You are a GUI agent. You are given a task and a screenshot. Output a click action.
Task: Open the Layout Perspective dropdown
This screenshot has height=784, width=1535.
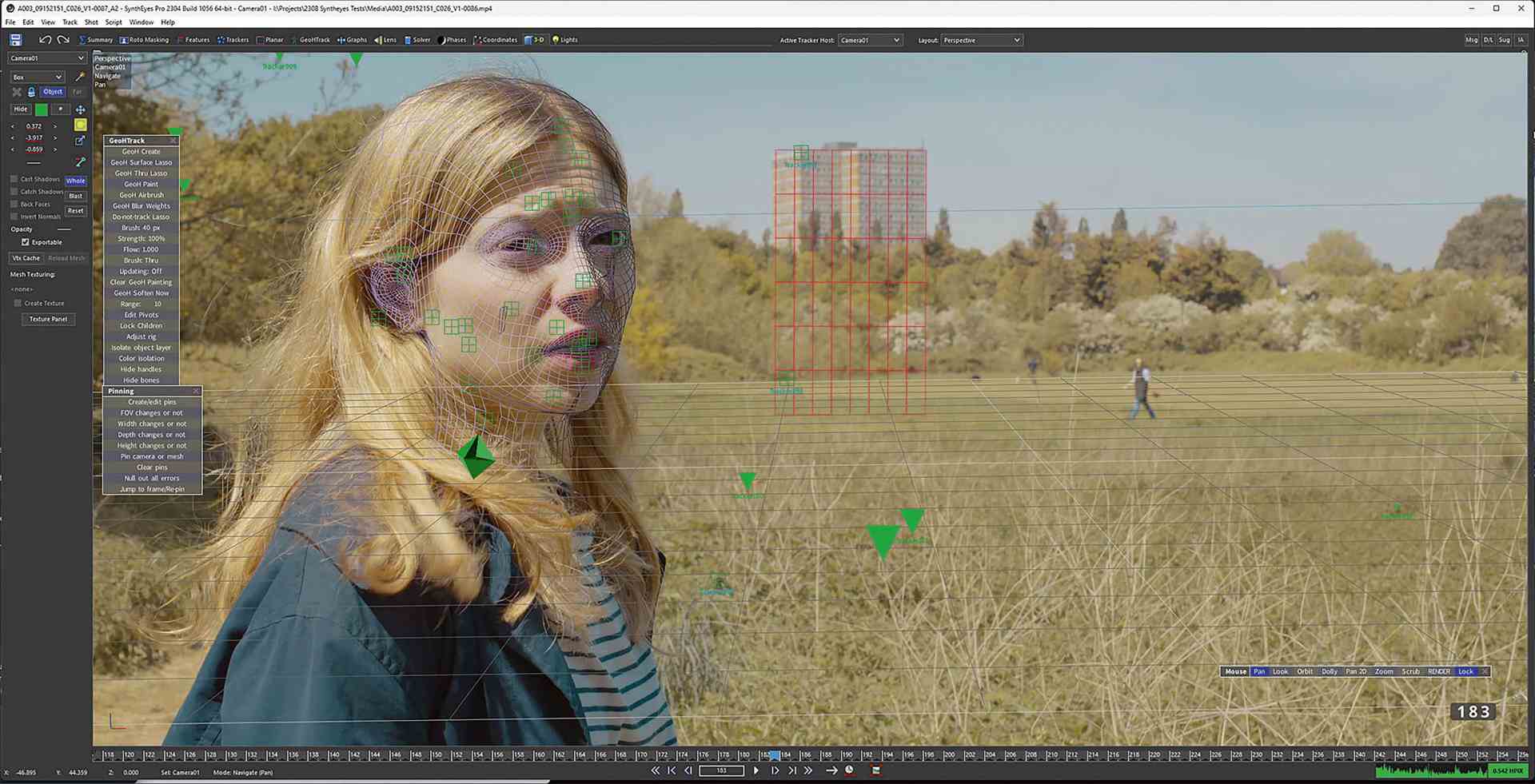tap(982, 40)
